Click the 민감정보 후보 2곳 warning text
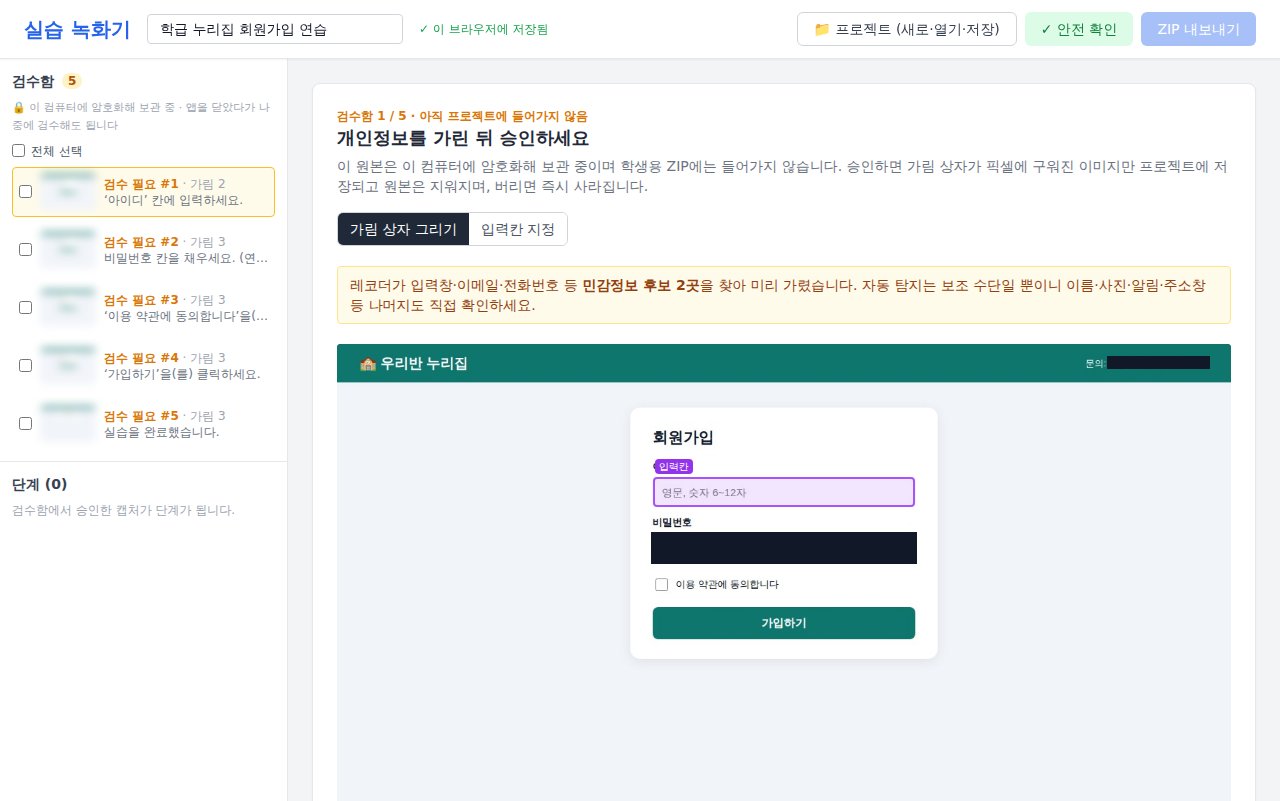This screenshot has height=801, width=1280. [640, 285]
